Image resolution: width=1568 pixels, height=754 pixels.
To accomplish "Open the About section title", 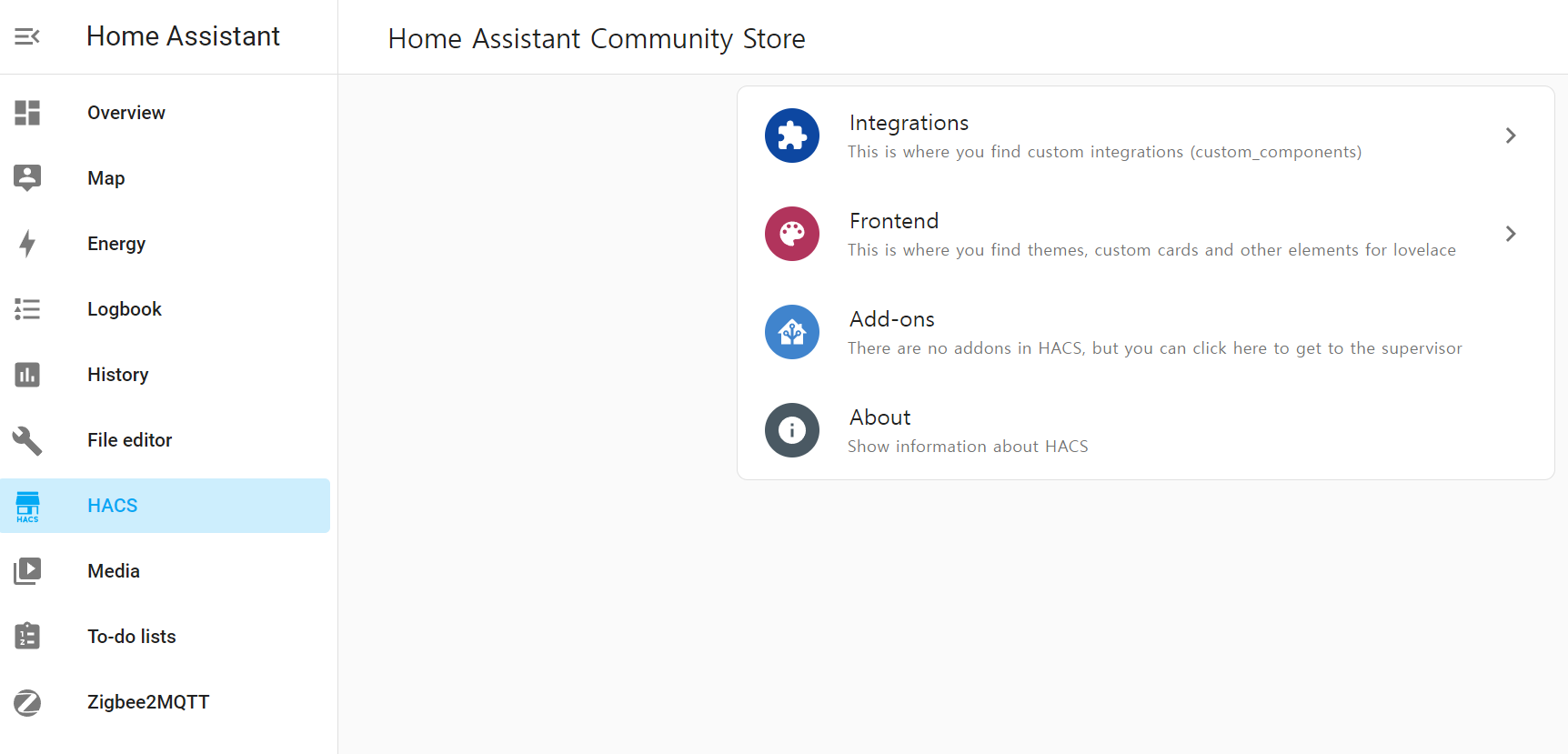I will click(879, 417).
